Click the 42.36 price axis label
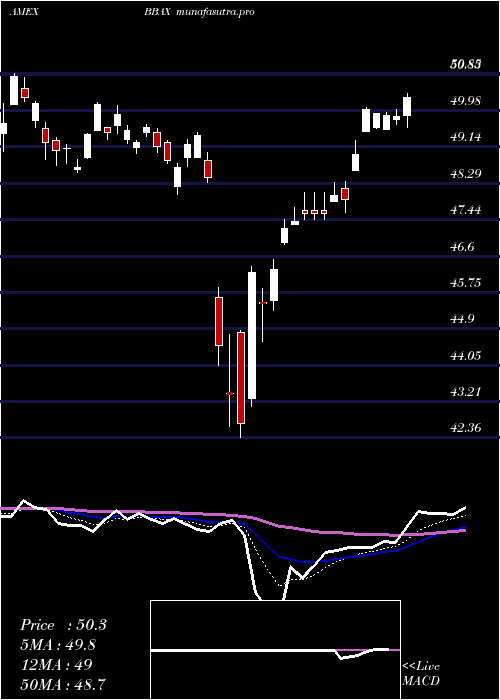This screenshot has width=500, height=700. (x=466, y=428)
